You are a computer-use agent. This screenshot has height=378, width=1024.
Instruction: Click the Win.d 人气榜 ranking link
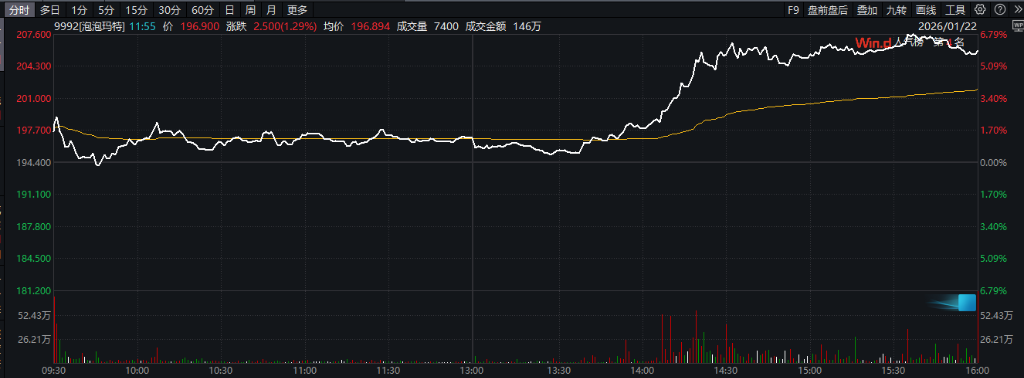pos(910,43)
